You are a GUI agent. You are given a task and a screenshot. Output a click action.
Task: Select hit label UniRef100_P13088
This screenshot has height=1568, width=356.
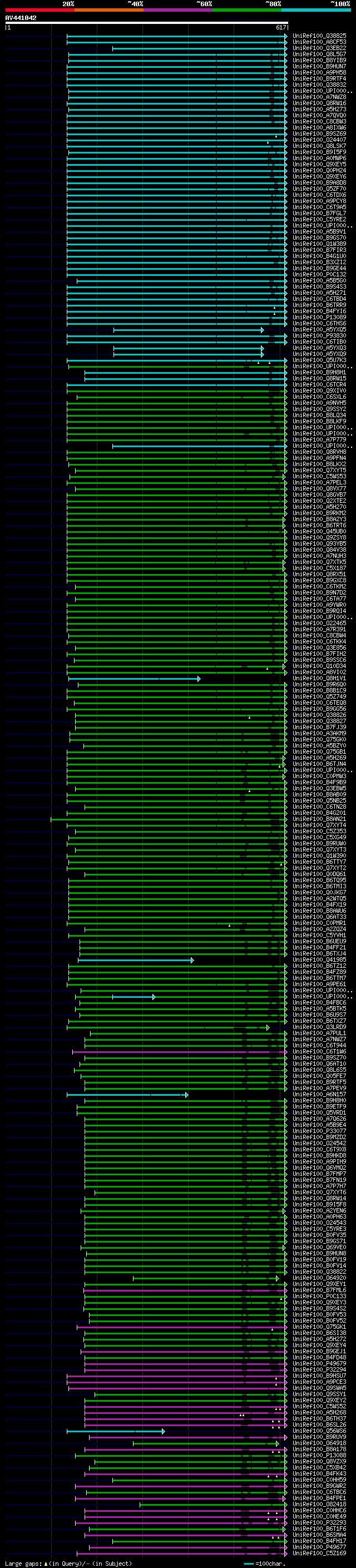point(319,1455)
